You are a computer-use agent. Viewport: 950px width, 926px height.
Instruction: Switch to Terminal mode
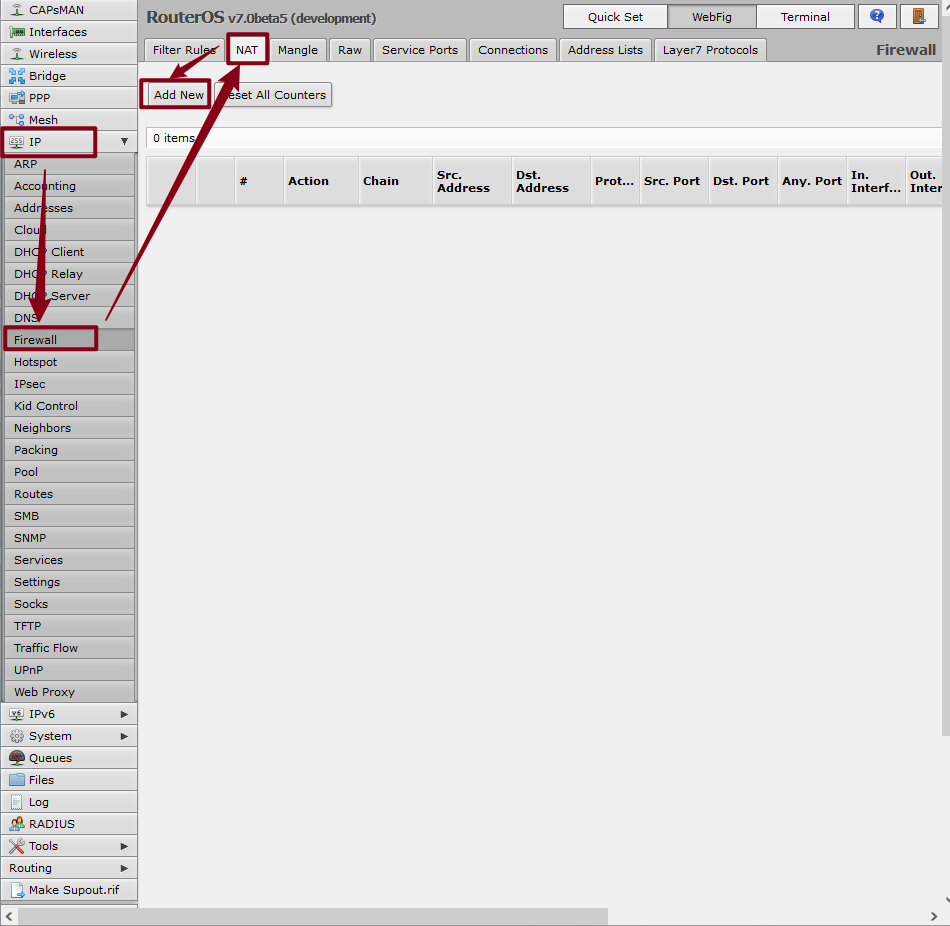point(805,17)
